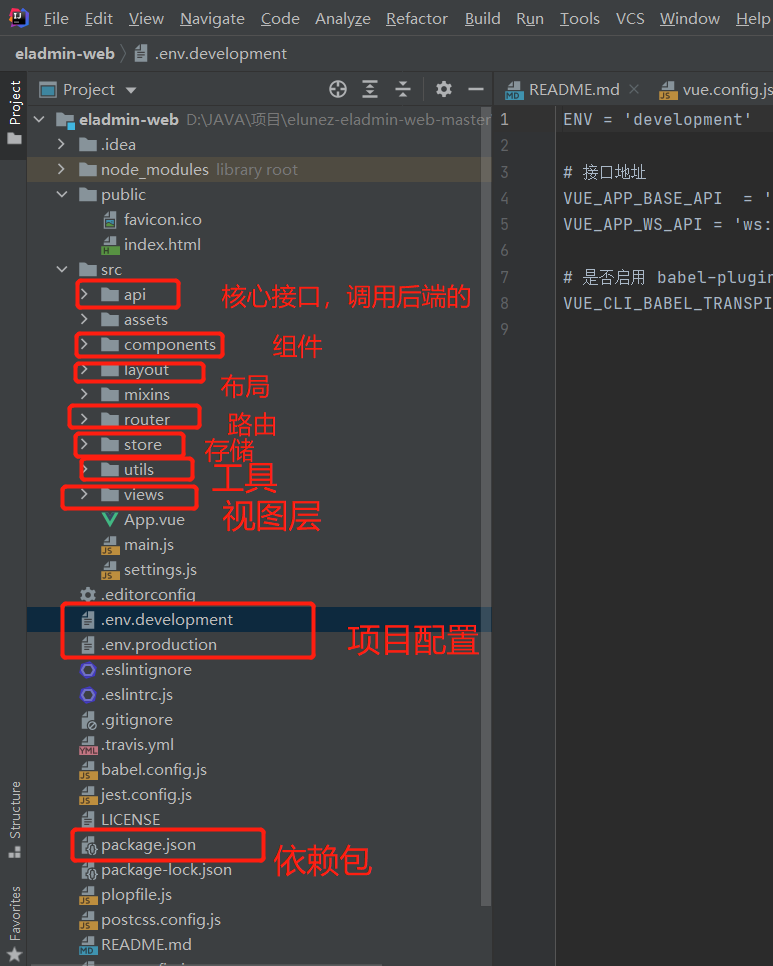The width and height of the screenshot is (773, 966).
Task: Click the VUE_APP_WS_API code line
Action: 668,224
